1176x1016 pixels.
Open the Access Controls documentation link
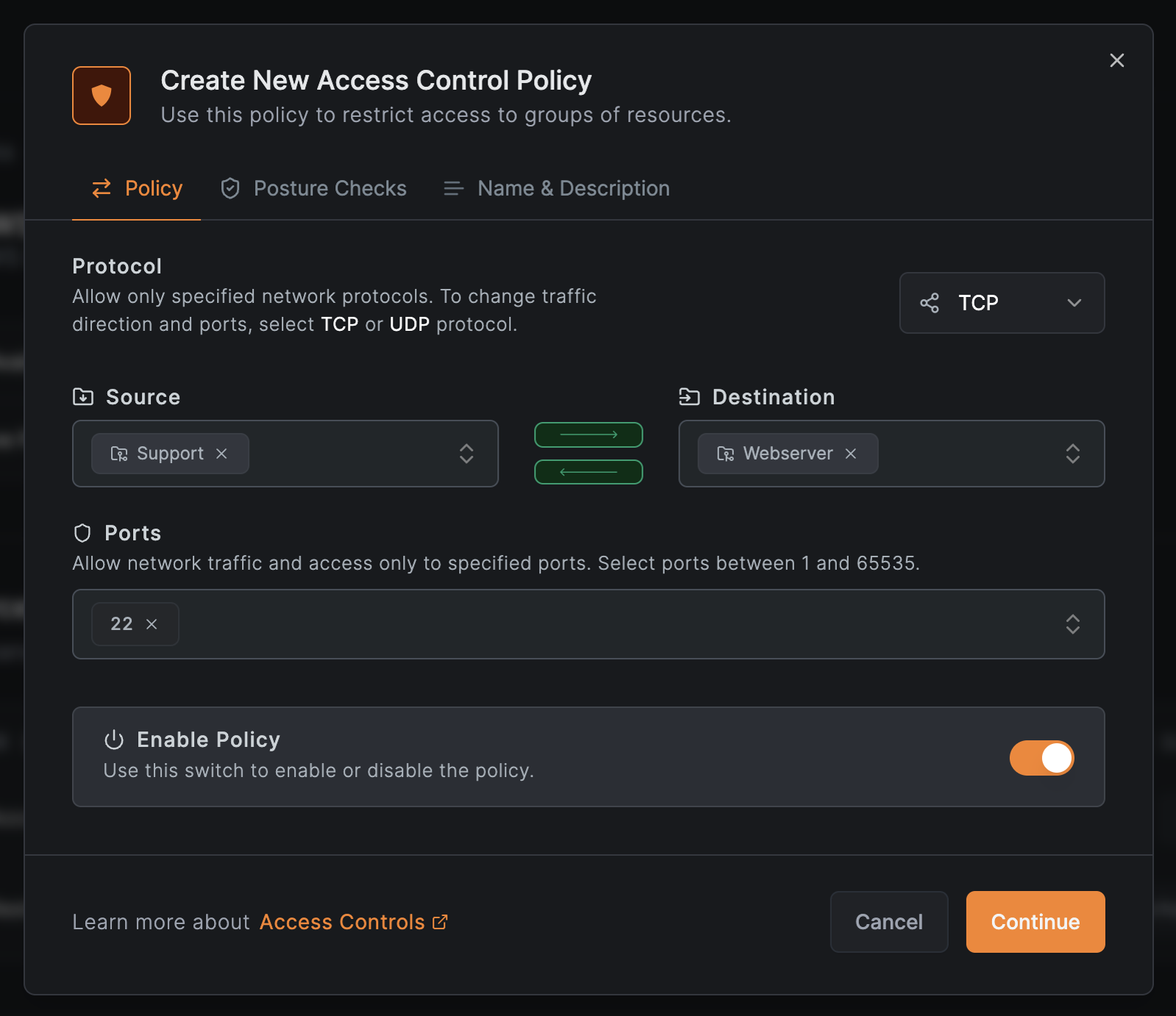coord(353,922)
